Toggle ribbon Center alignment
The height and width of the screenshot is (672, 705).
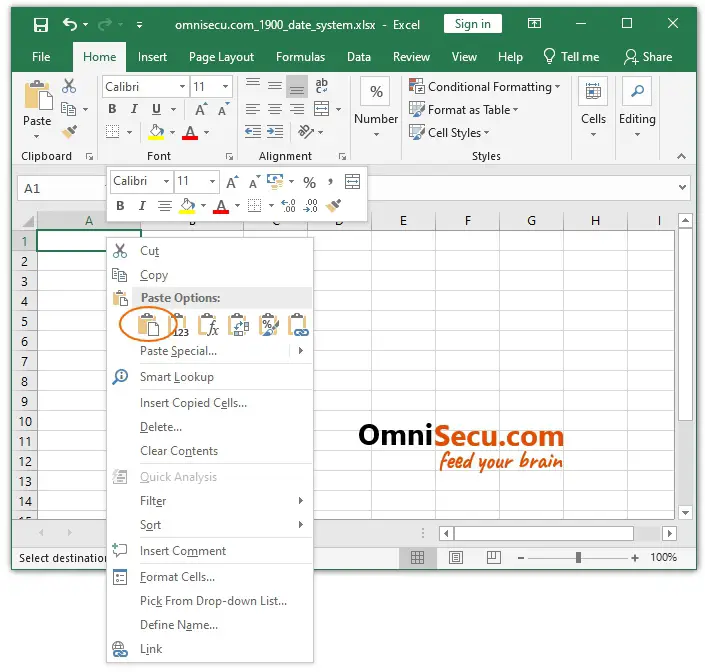275,109
